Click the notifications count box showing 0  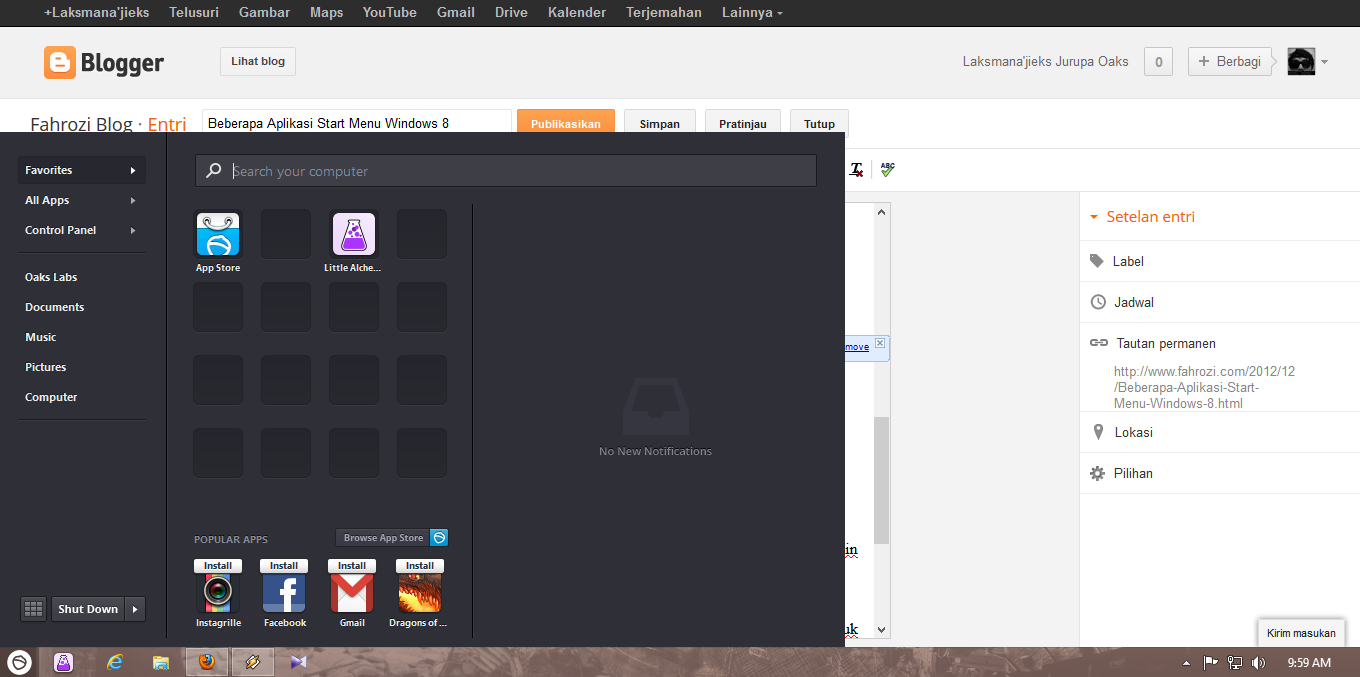click(1158, 61)
